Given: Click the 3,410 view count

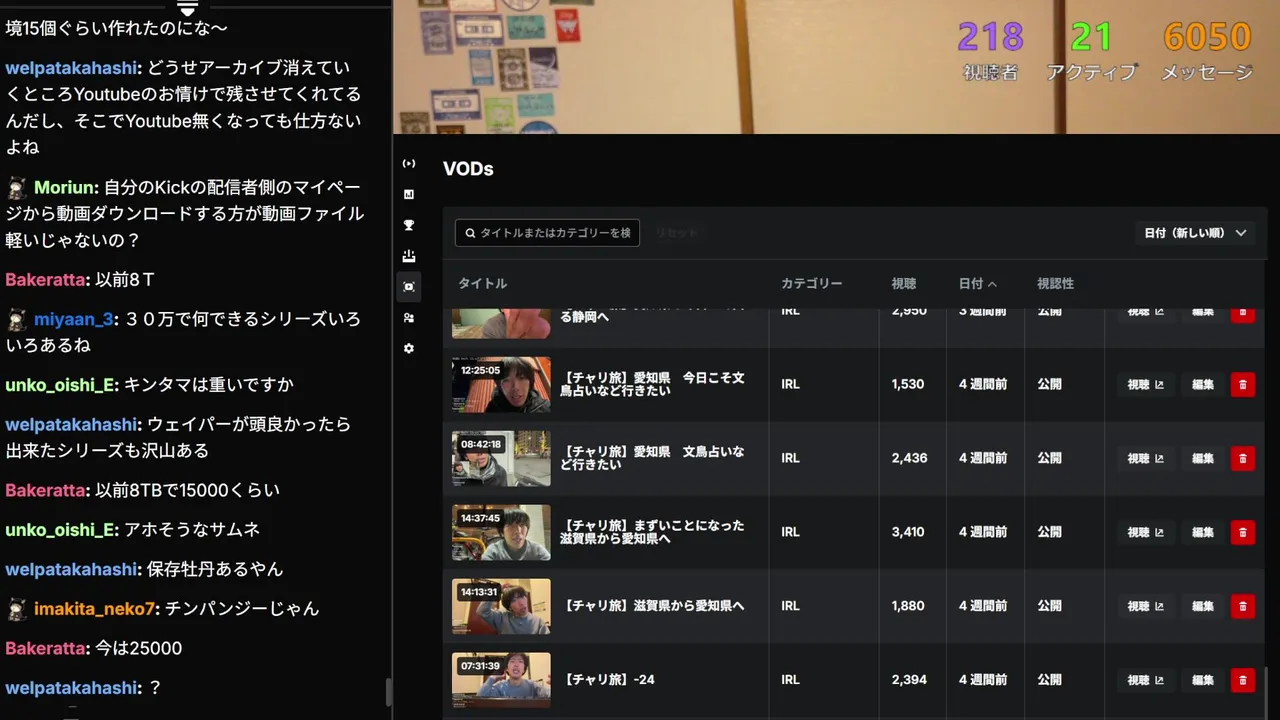Looking at the screenshot, I should [908, 532].
